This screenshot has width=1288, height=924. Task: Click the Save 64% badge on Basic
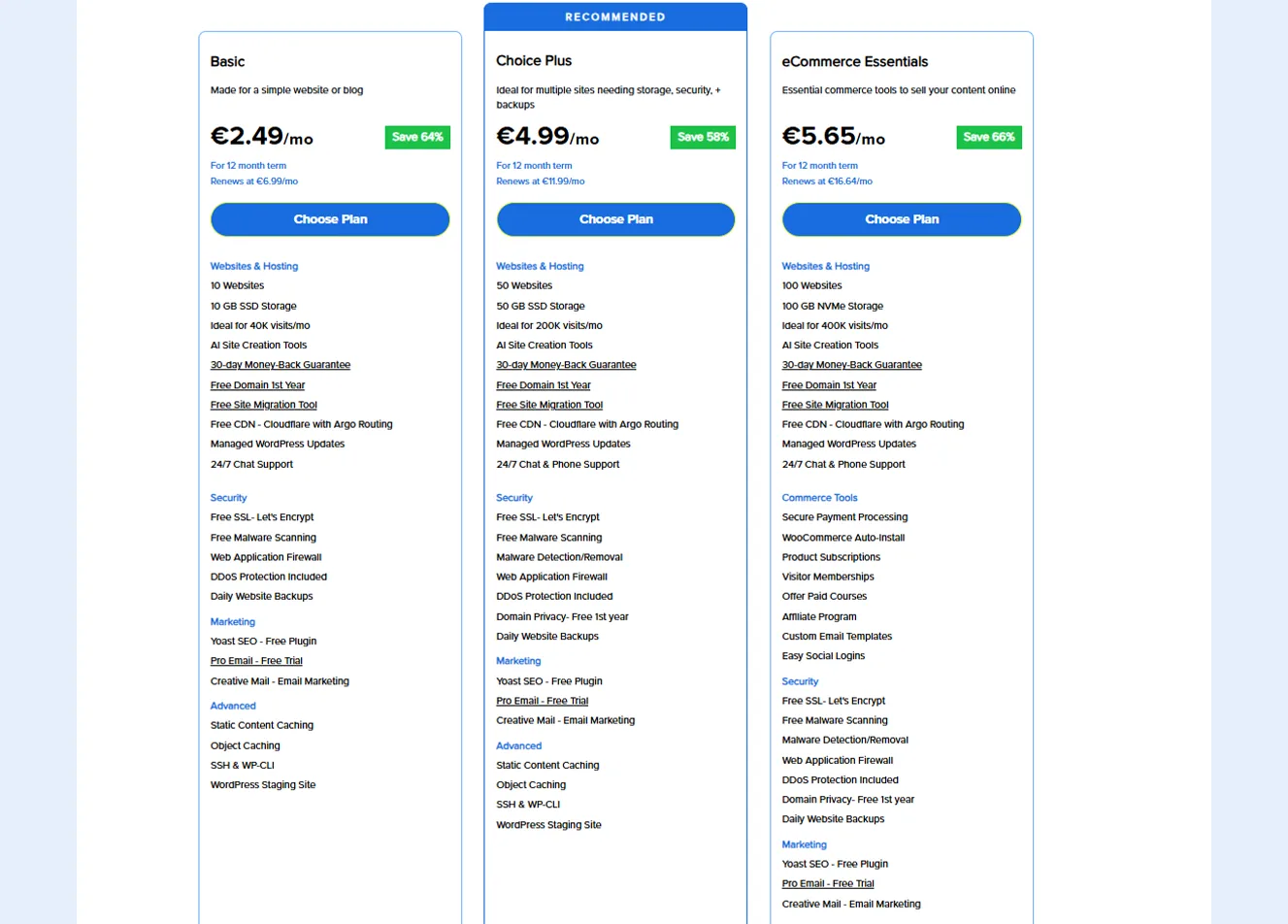(x=417, y=137)
